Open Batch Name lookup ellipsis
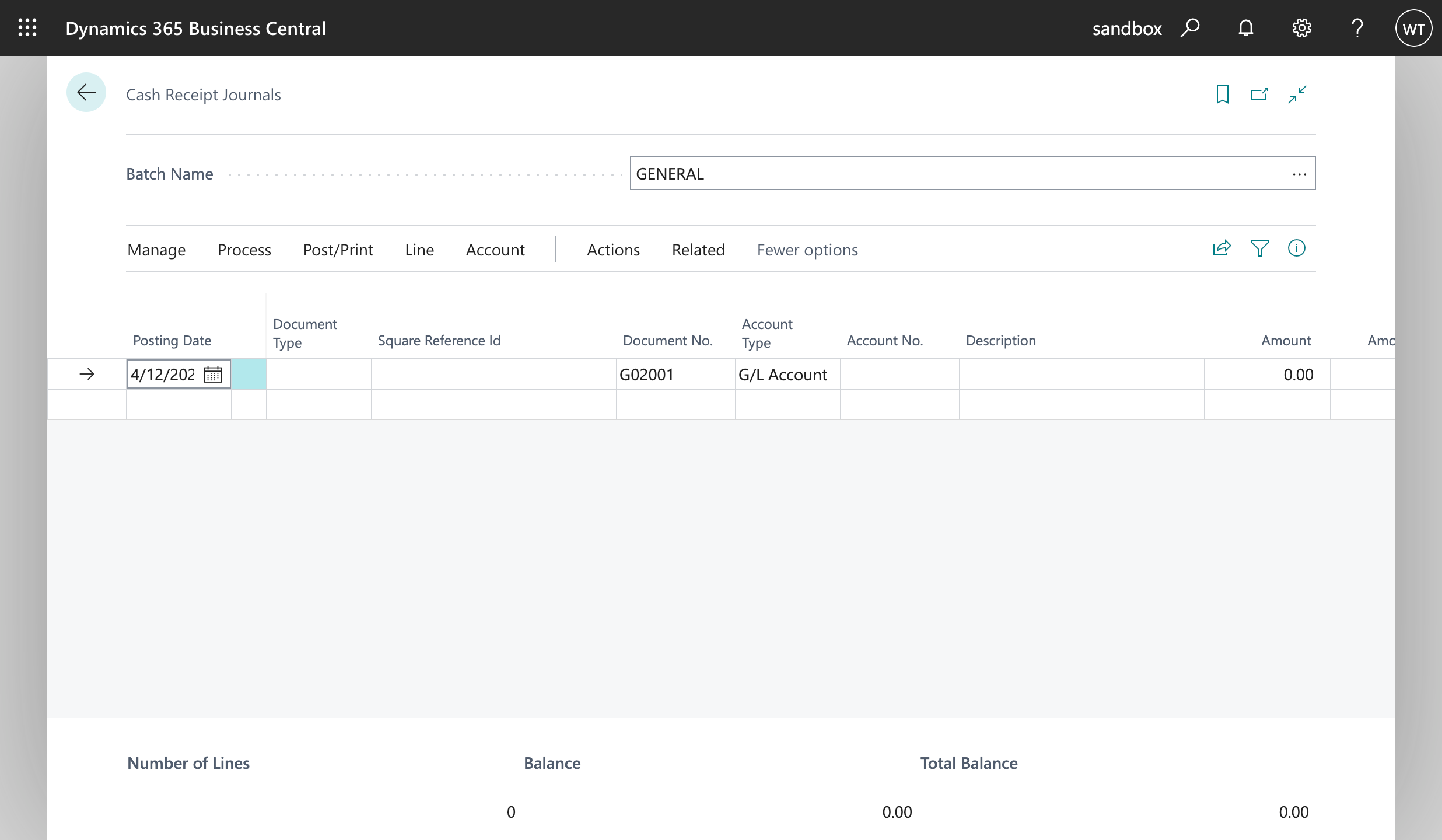1442x840 pixels. coord(1299,174)
